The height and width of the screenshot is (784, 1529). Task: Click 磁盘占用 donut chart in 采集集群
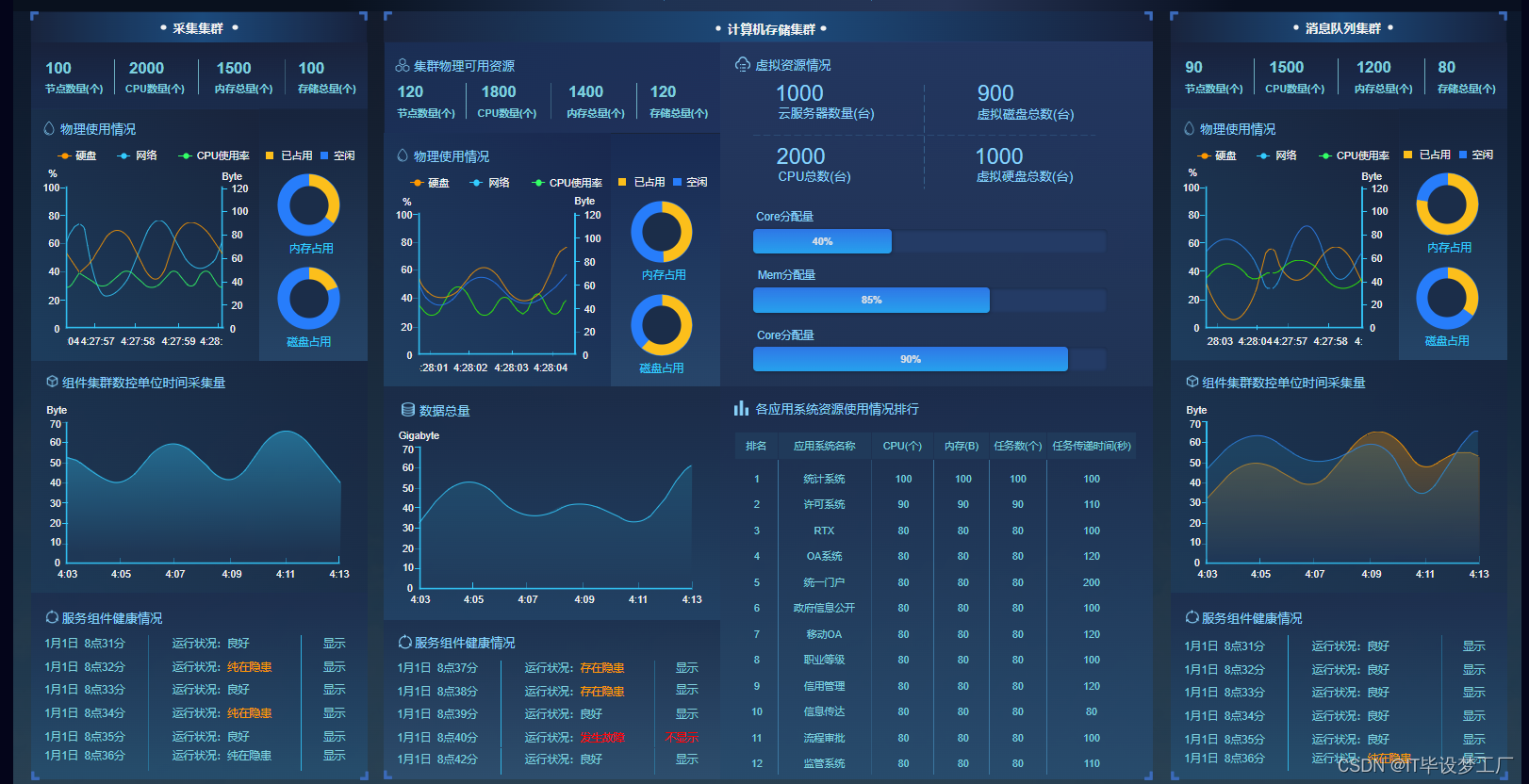tap(308, 299)
